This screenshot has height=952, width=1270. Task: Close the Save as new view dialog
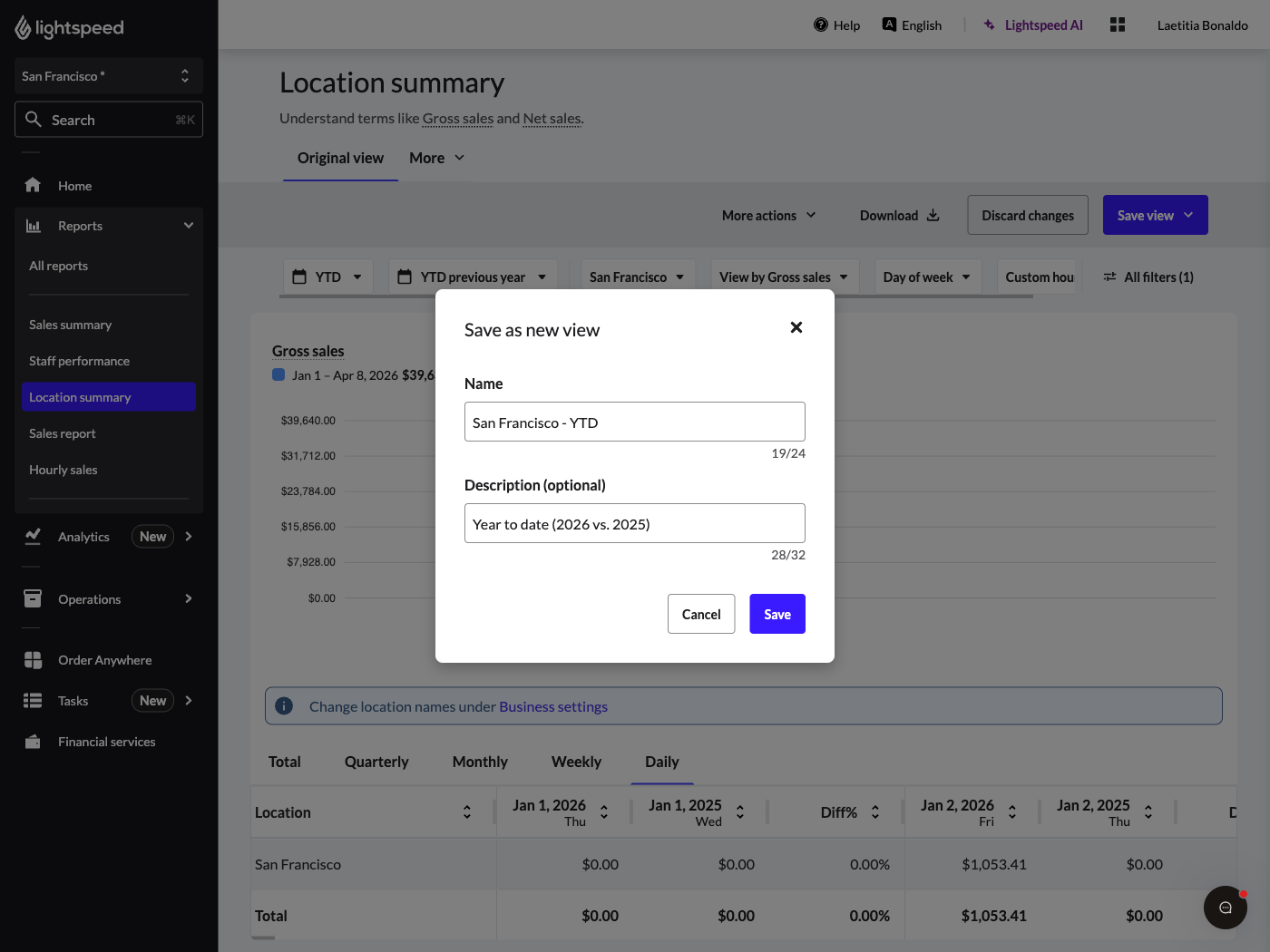796,327
